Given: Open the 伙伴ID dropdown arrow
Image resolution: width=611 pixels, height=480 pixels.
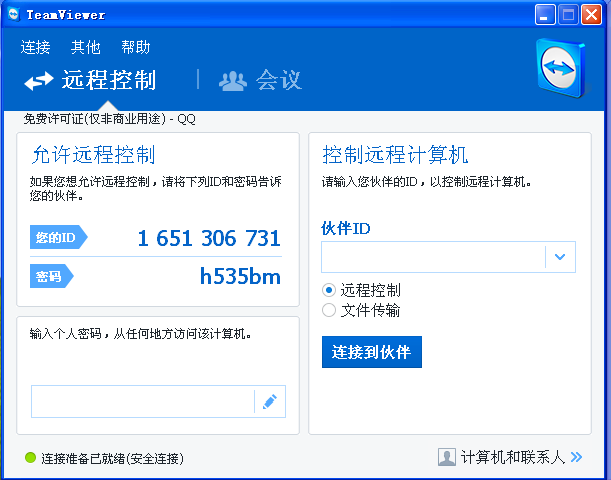Looking at the screenshot, I should coord(560,257).
